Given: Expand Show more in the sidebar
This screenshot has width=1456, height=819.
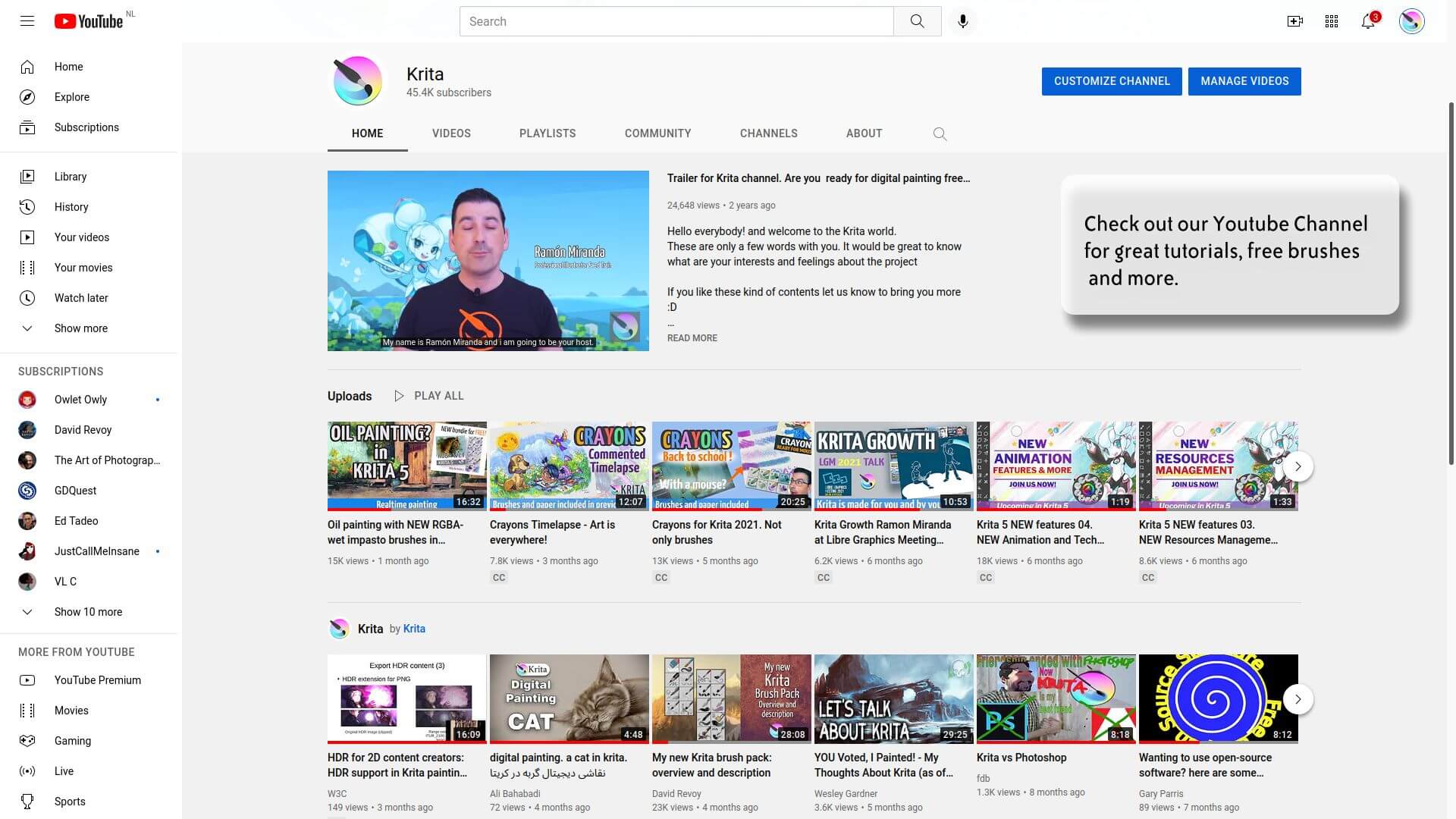Looking at the screenshot, I should 81,328.
